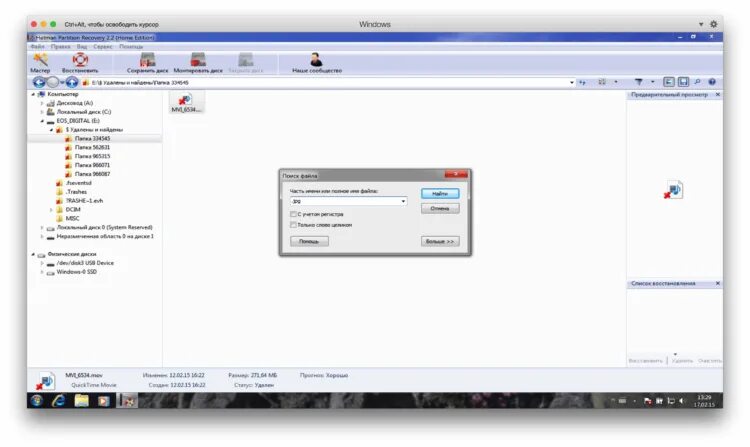Screen dimensions: 750x447
Task: Open help via blue question mark icon
Action: coord(712,82)
